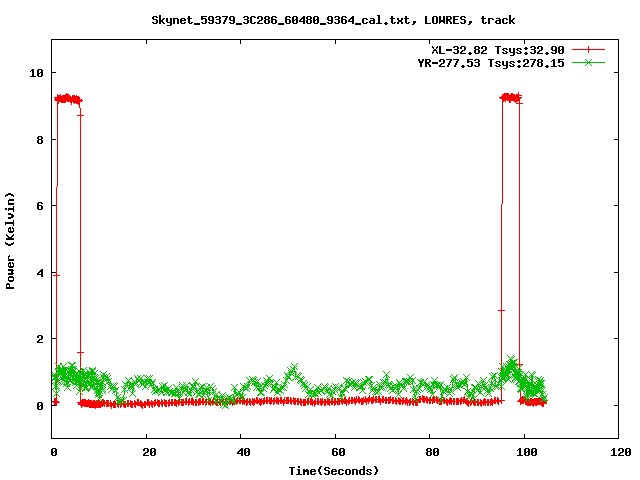Screen dimensions: 640x480
Task: Click the x-axis tick label 40
Action: coord(243,452)
